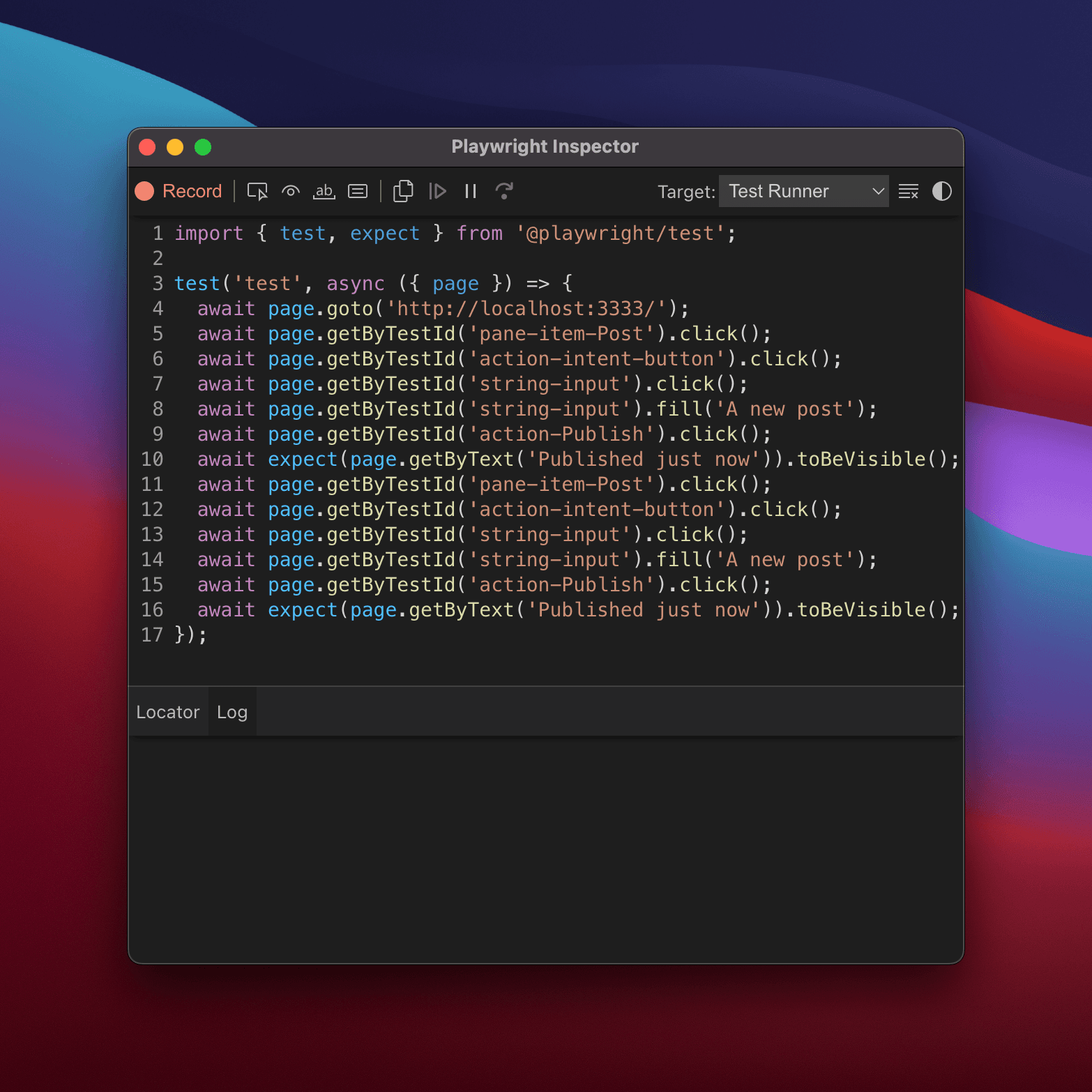Viewport: 1092px width, 1092px height.
Task: Pause the script execution
Action: (470, 191)
